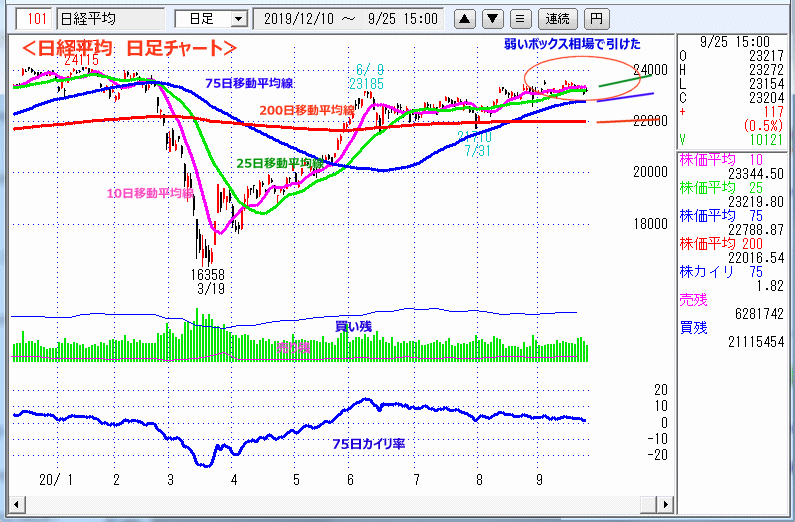Viewport: 795px width, 522px height.
Task: Click the low price value 23154
Action: (x=766, y=84)
